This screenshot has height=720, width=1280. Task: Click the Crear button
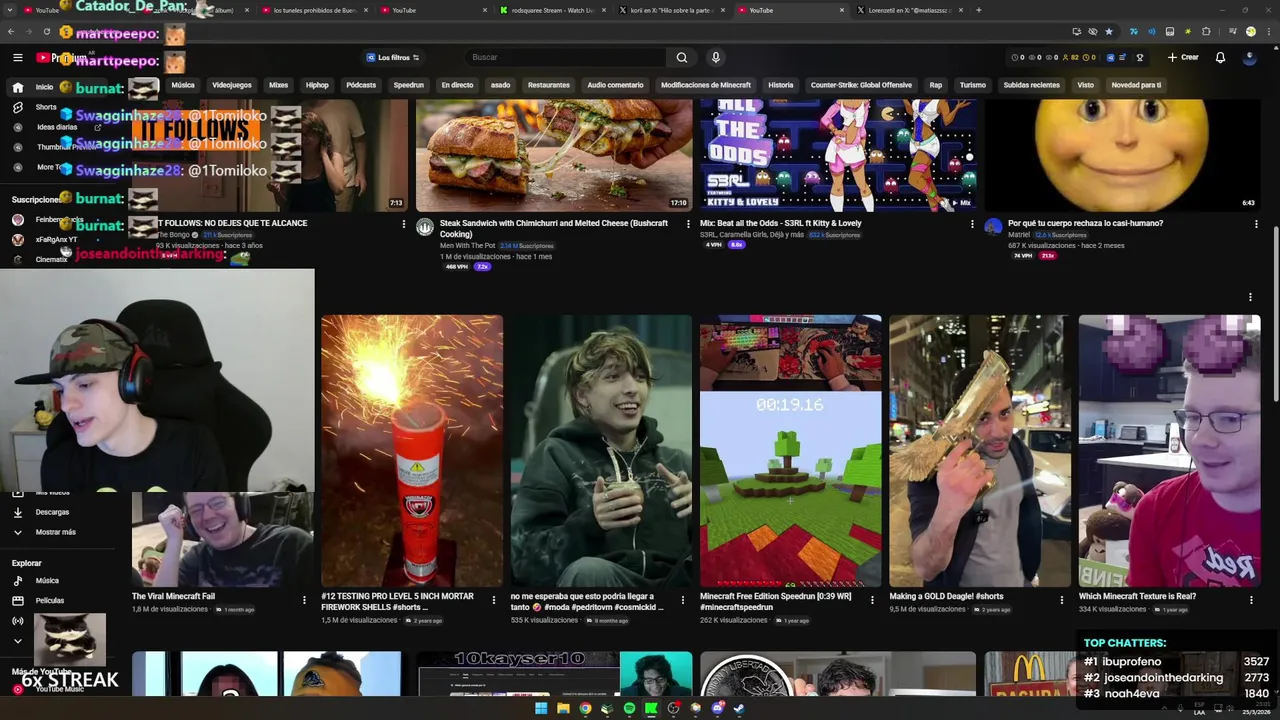[1183, 57]
